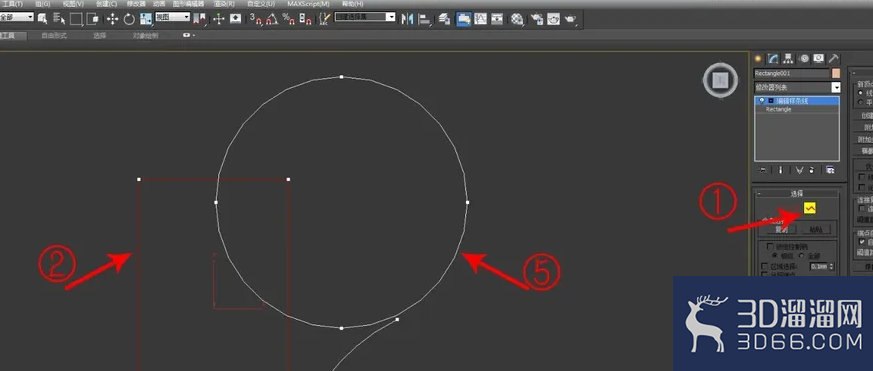873x371 pixels.
Task: Toggle keyboard shortcut override icon
Action: coord(236,18)
